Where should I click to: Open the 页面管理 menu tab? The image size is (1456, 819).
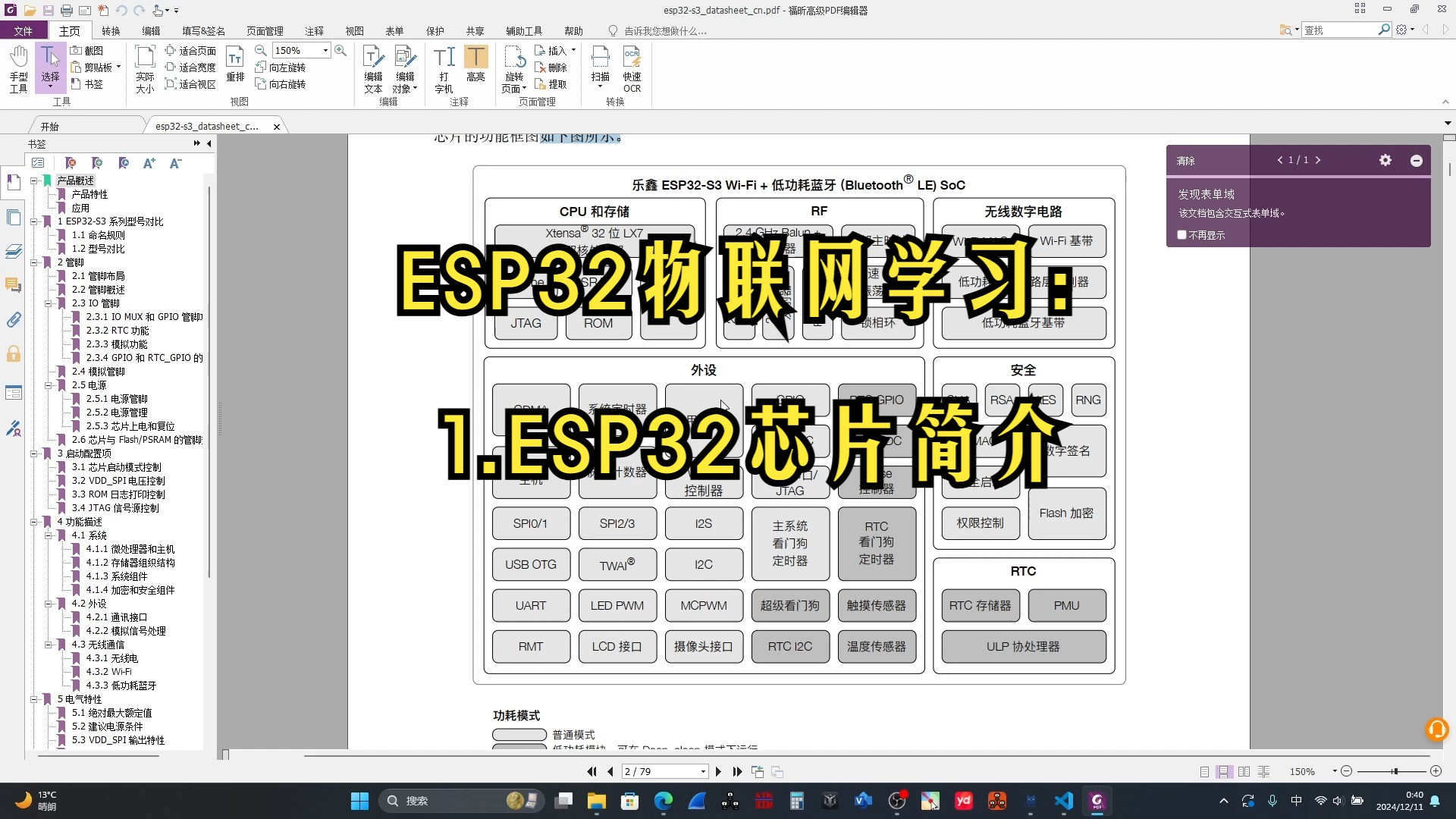264,30
